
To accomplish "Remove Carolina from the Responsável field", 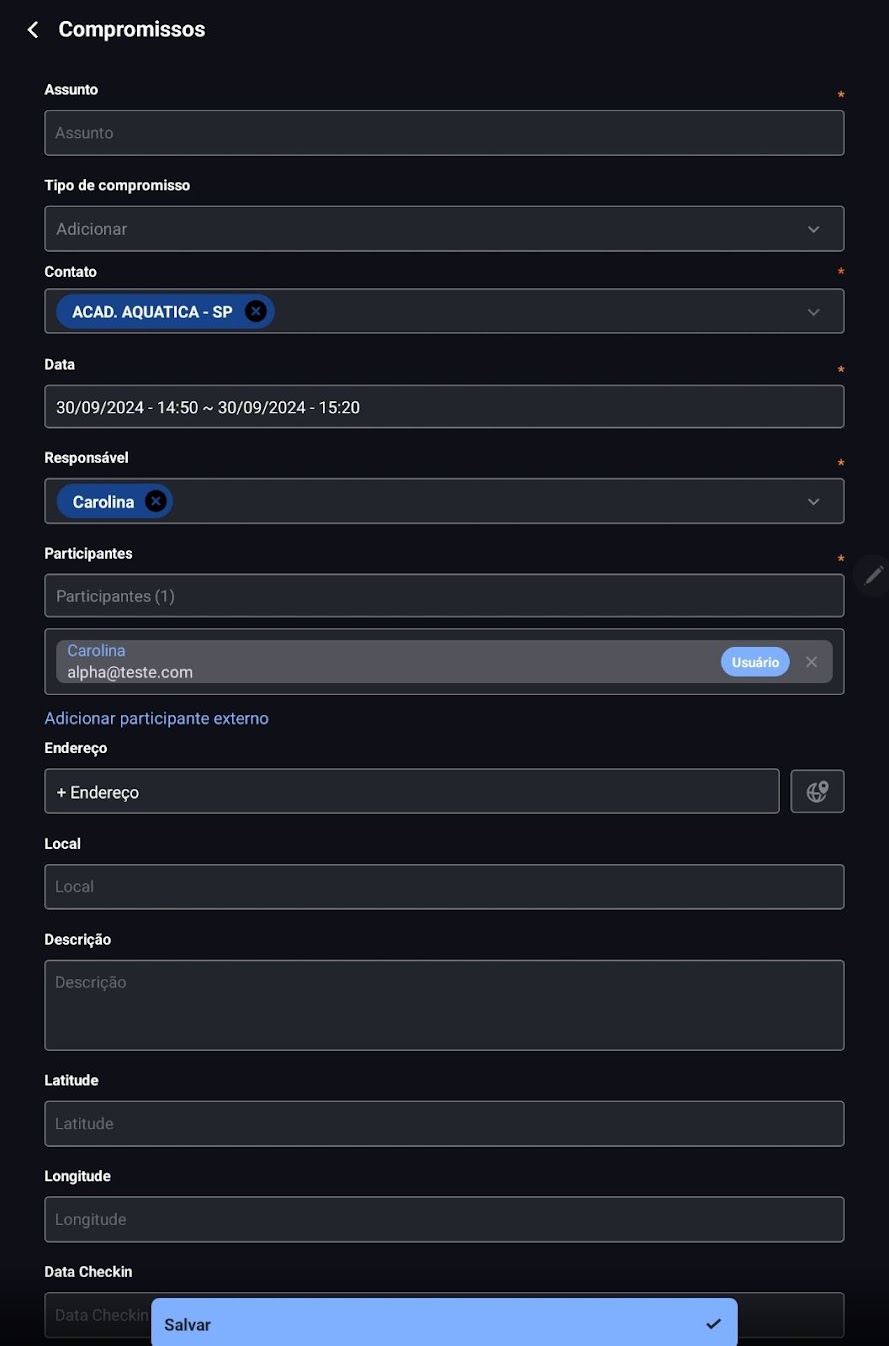I will pyautogui.click(x=155, y=501).
